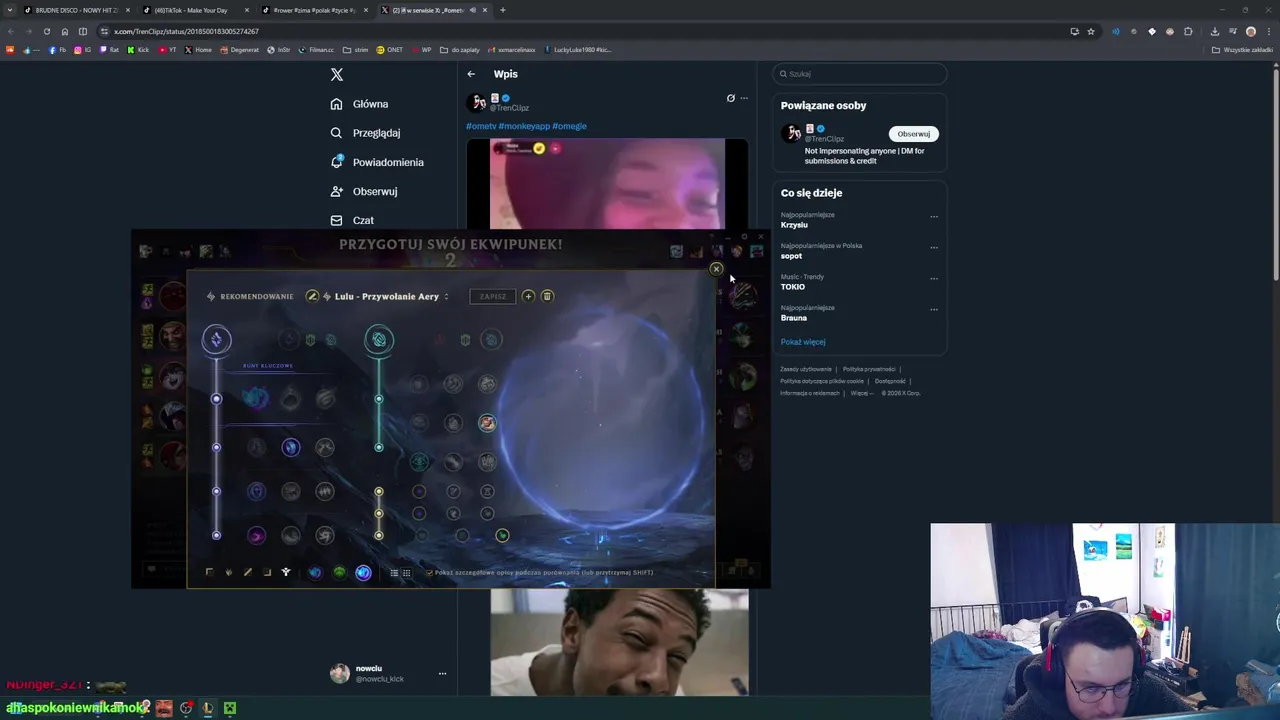Open more options for Krzysiu trend
The height and width of the screenshot is (720, 1280).
934,217
